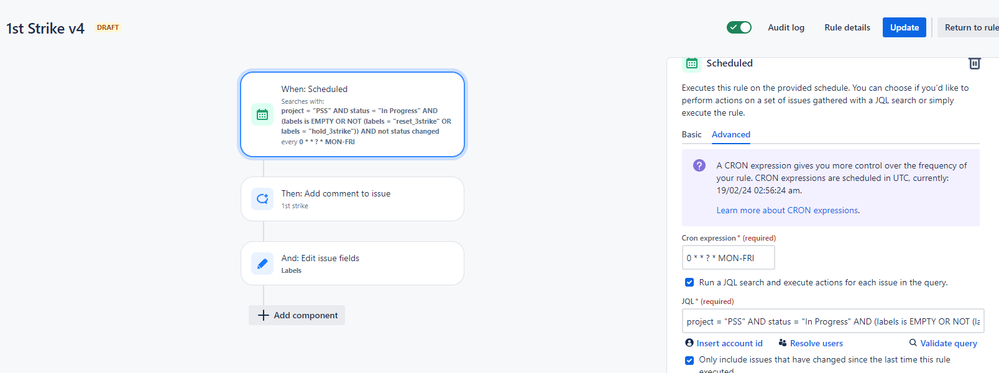Click the JQL query input field

[x=833, y=321]
